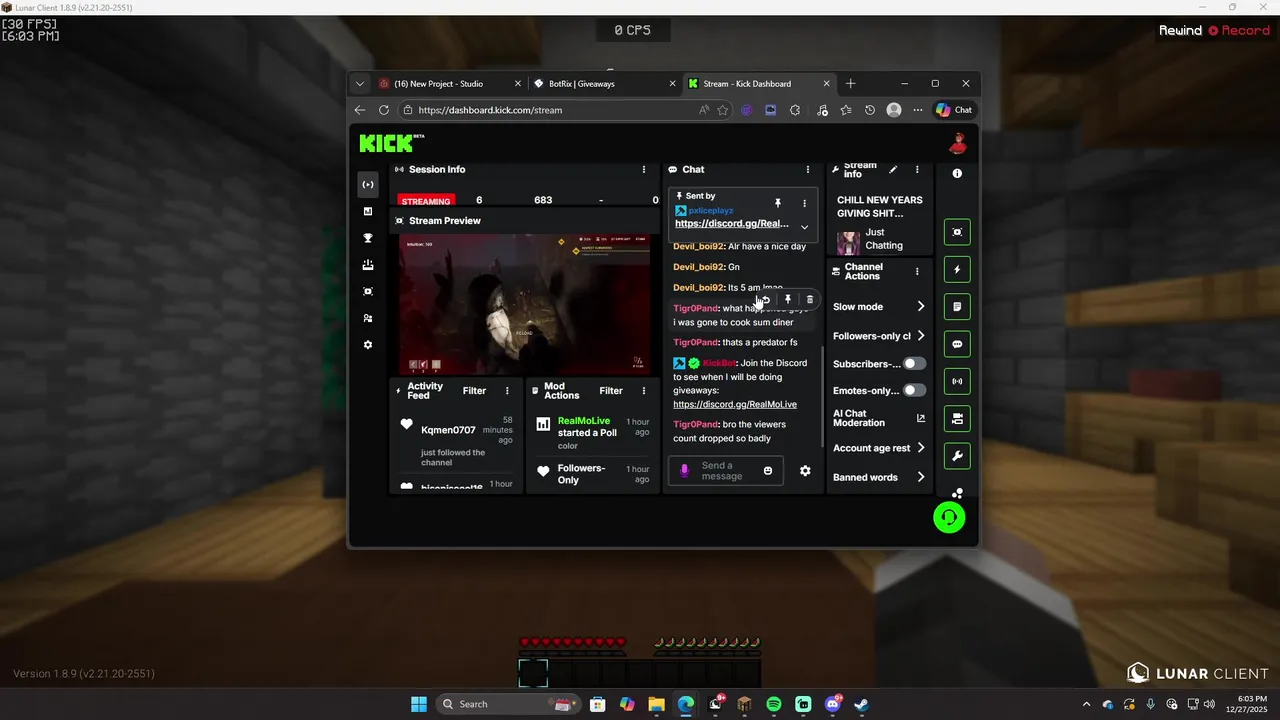The image size is (1280, 720).
Task: Click the purple microphone icon in message box
Action: point(685,470)
